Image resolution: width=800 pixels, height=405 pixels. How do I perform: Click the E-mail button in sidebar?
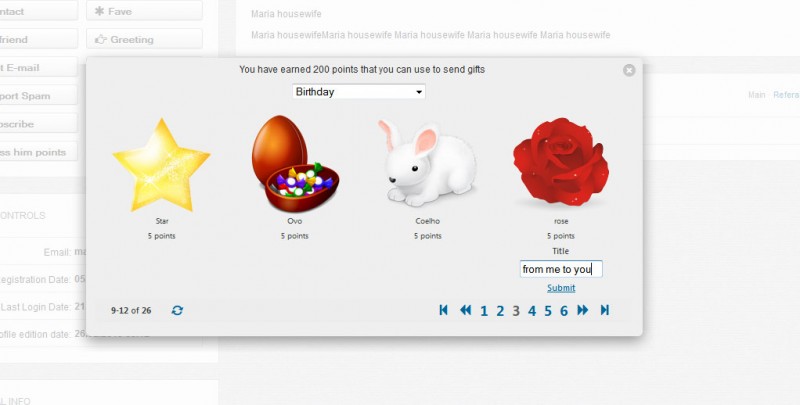(38, 67)
